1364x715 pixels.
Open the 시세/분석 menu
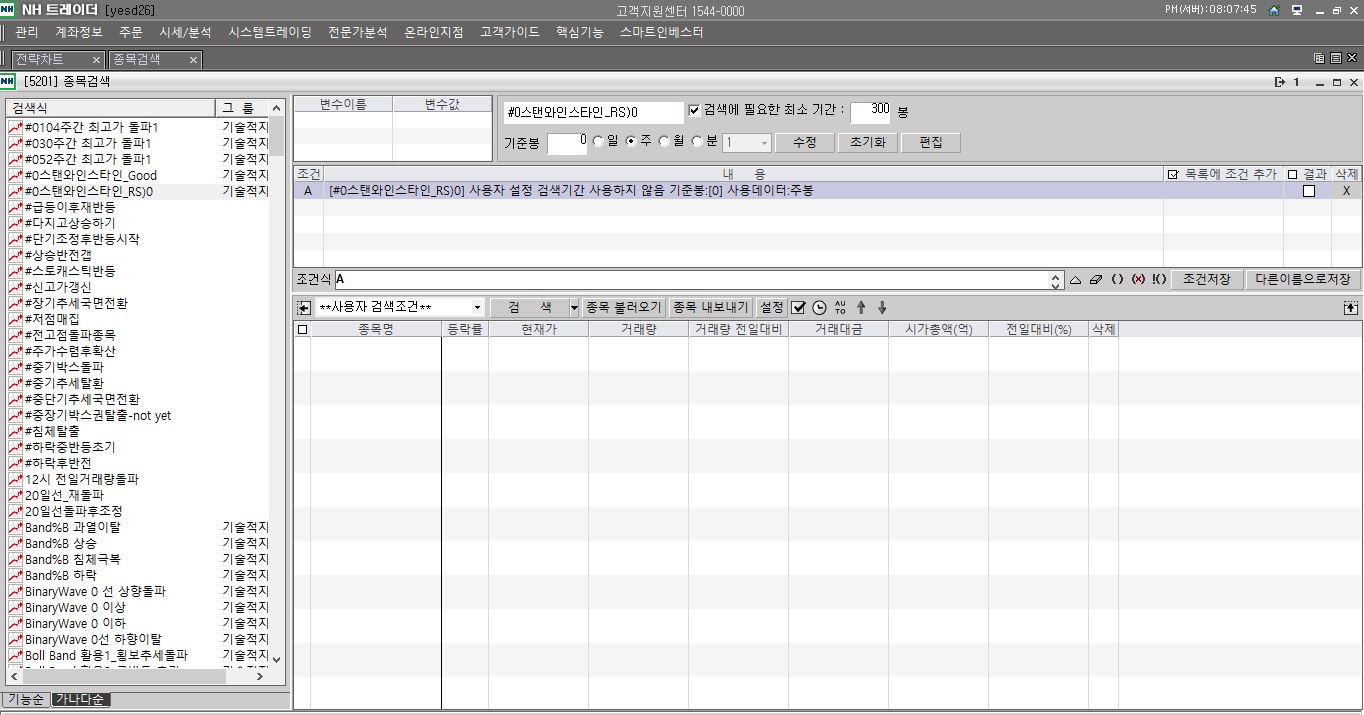185,32
